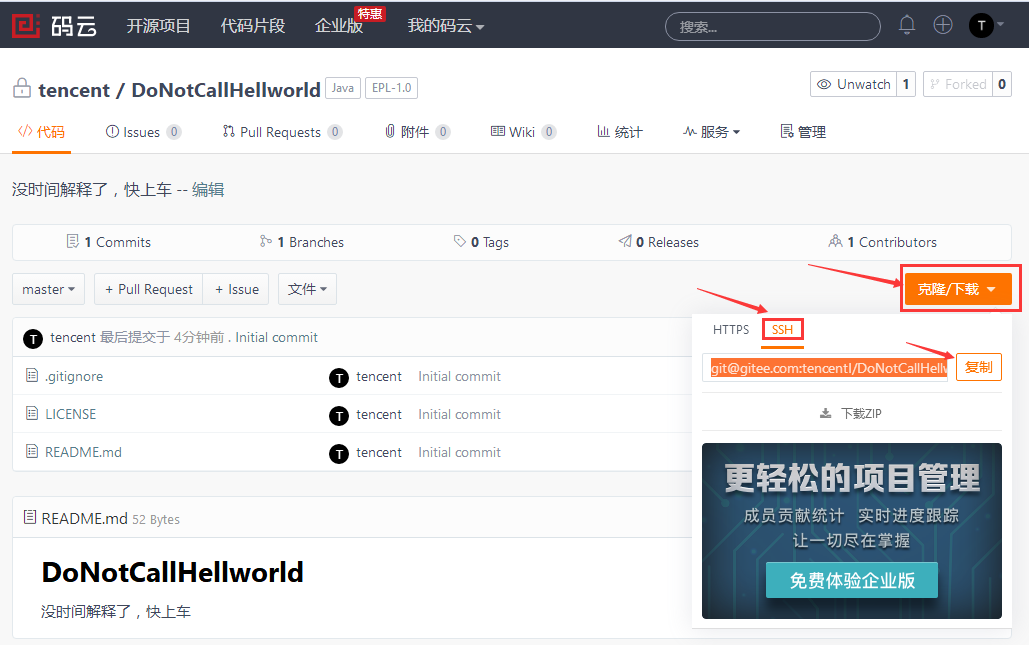Click the + Pull Request button
The width and height of the screenshot is (1029, 645).
click(149, 289)
